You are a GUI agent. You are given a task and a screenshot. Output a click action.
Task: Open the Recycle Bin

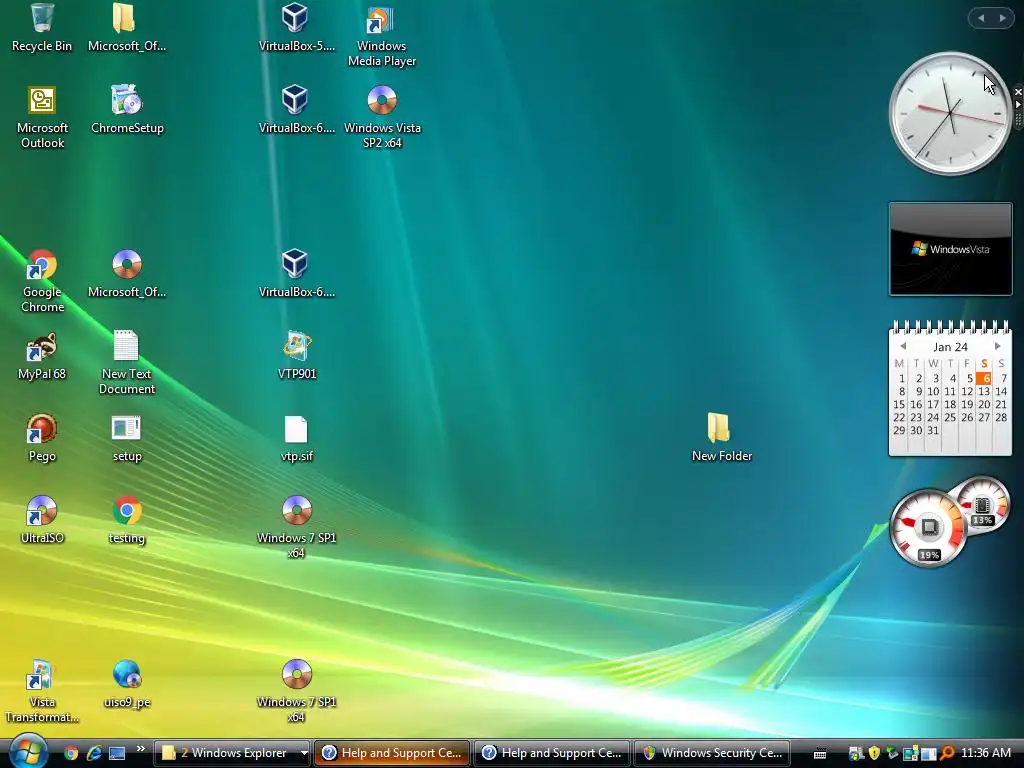(x=42, y=27)
